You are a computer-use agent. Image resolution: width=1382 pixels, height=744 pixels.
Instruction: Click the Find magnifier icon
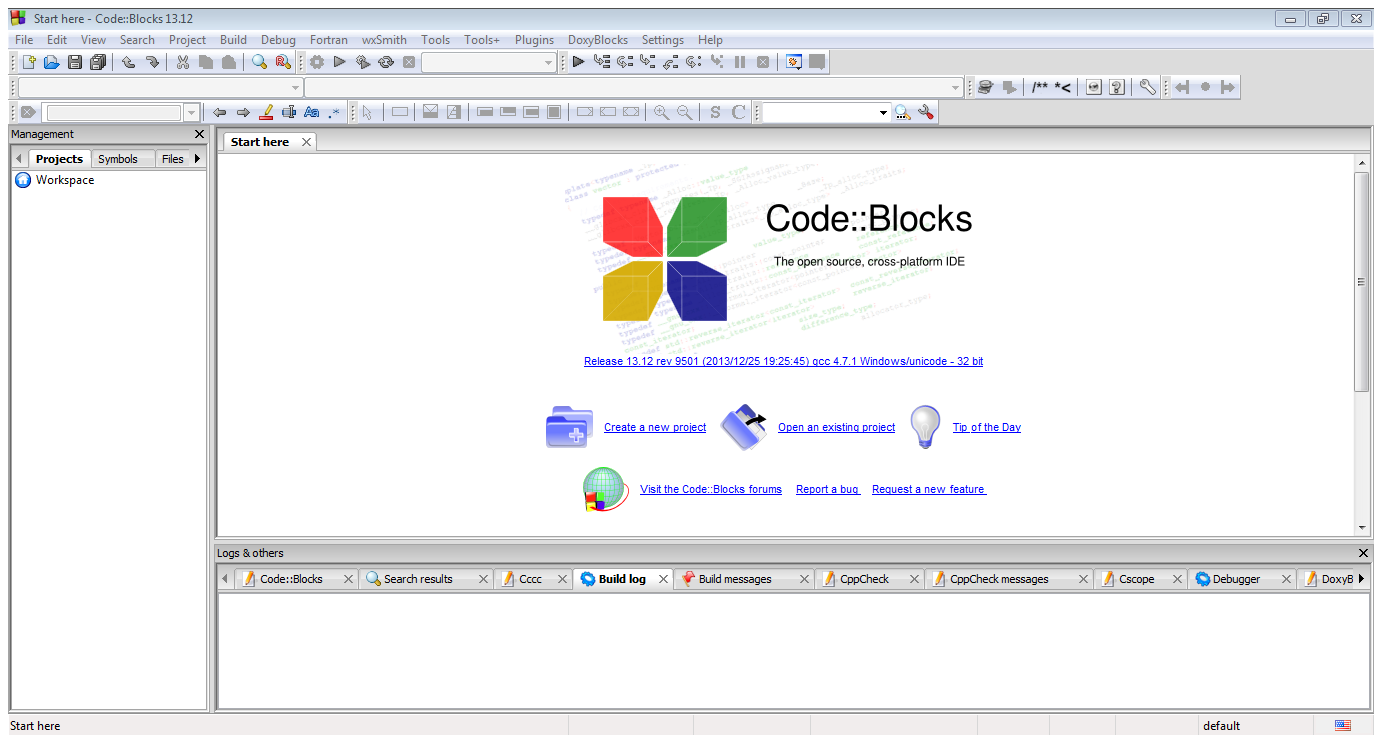coord(259,62)
